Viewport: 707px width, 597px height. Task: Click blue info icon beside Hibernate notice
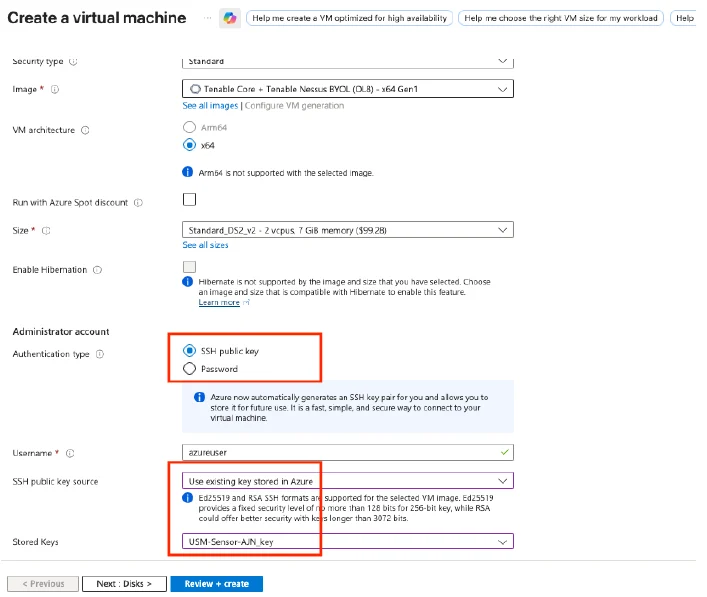[188, 282]
